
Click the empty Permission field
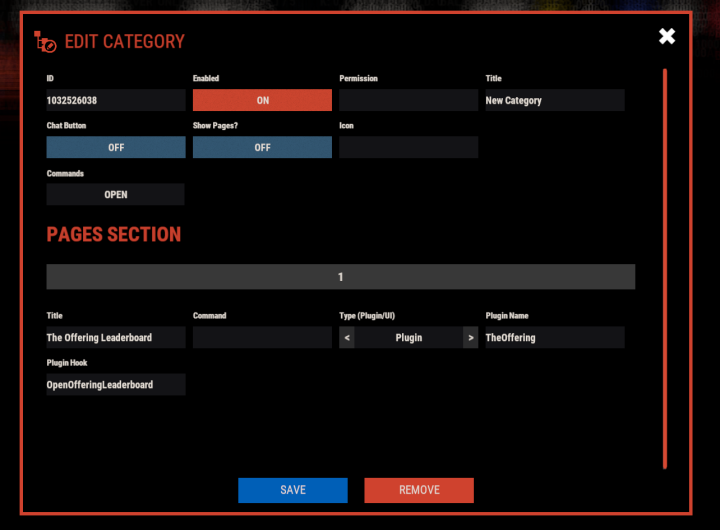tap(408, 100)
